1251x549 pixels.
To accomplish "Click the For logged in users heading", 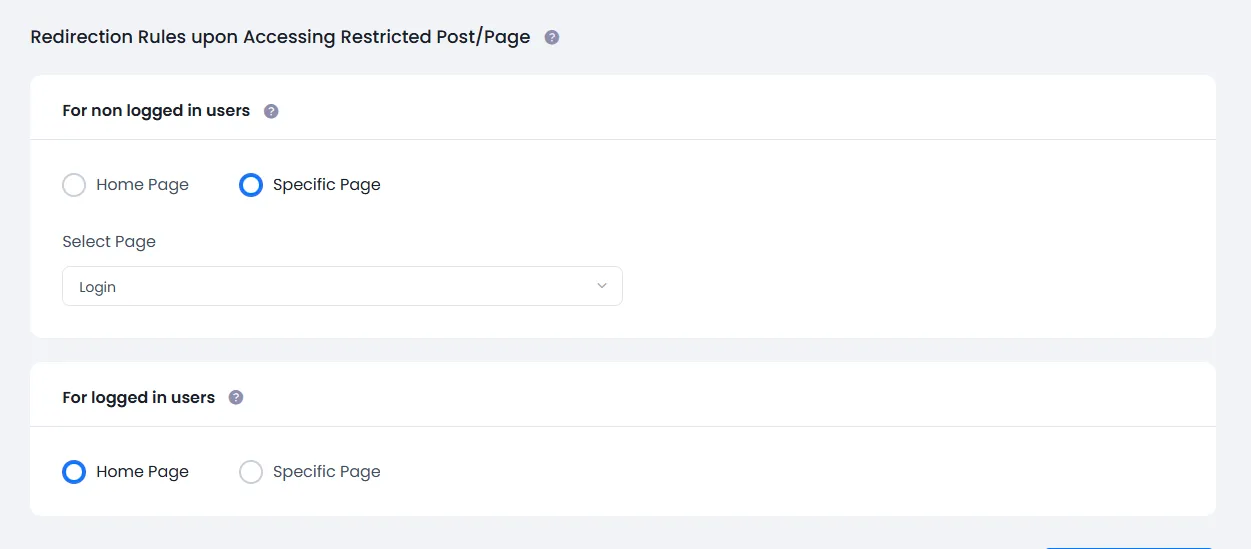I will (x=138, y=398).
